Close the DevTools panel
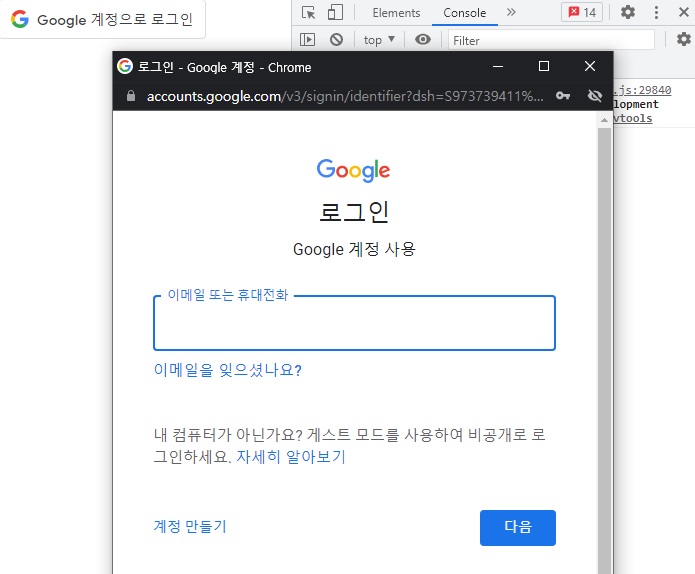 [684, 12]
